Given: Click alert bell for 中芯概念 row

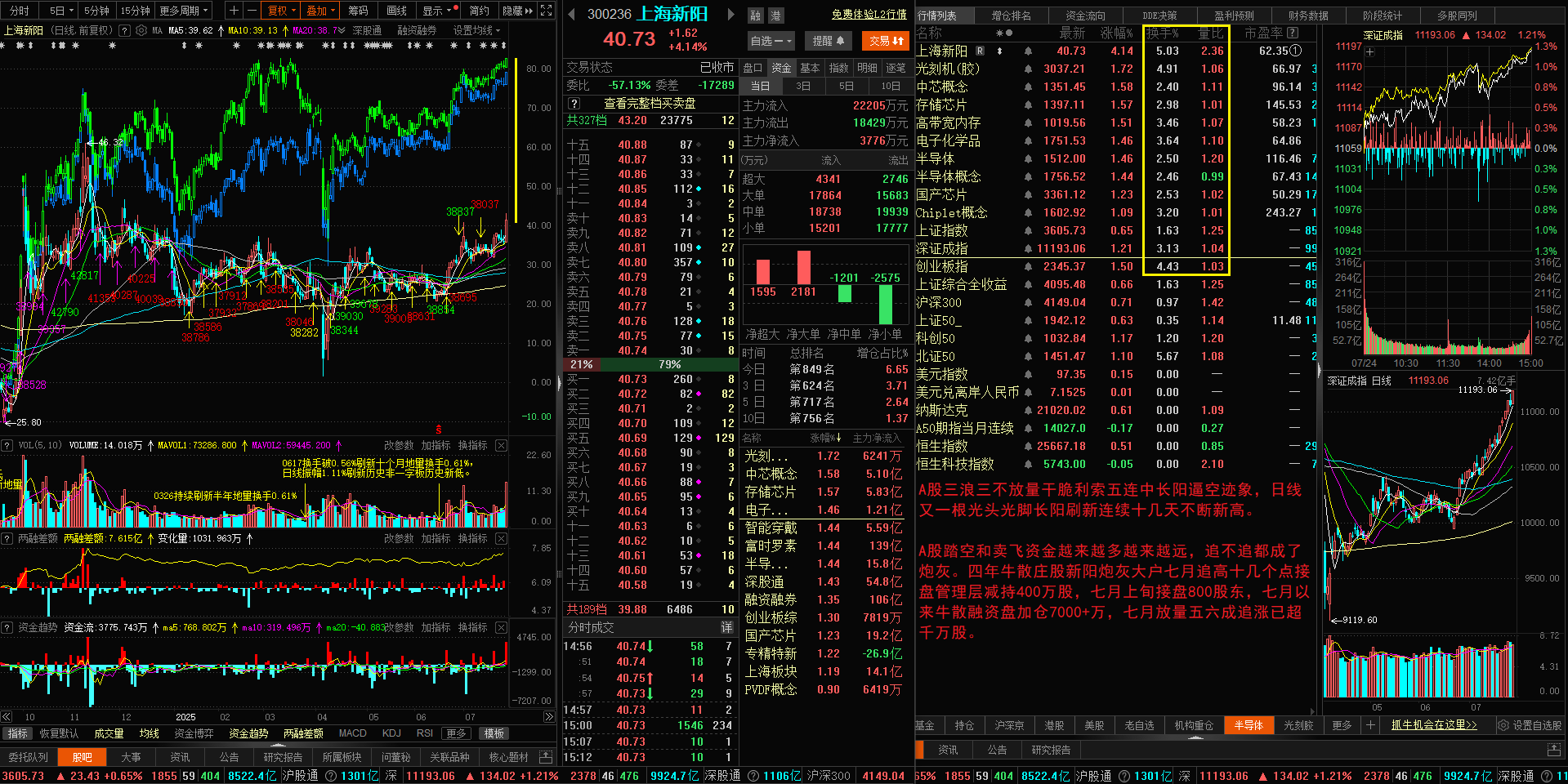Looking at the screenshot, I should (x=1027, y=87).
